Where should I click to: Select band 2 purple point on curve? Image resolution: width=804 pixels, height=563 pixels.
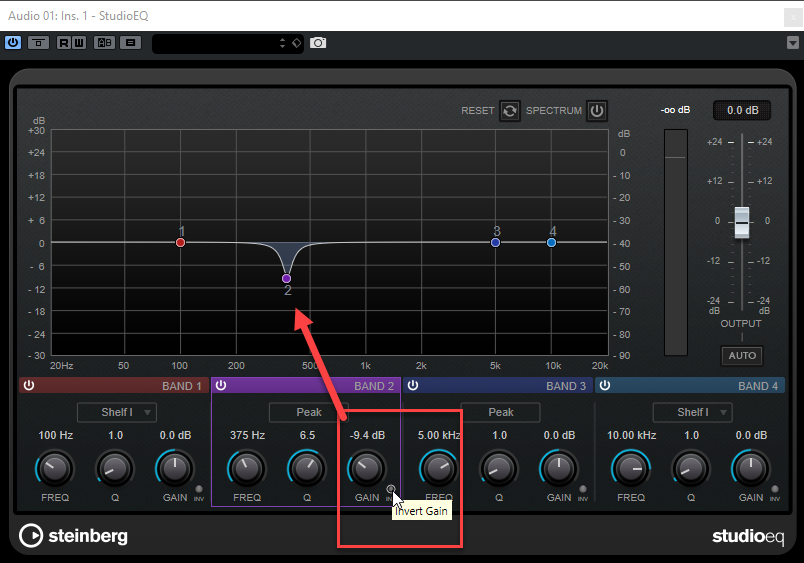[287, 278]
